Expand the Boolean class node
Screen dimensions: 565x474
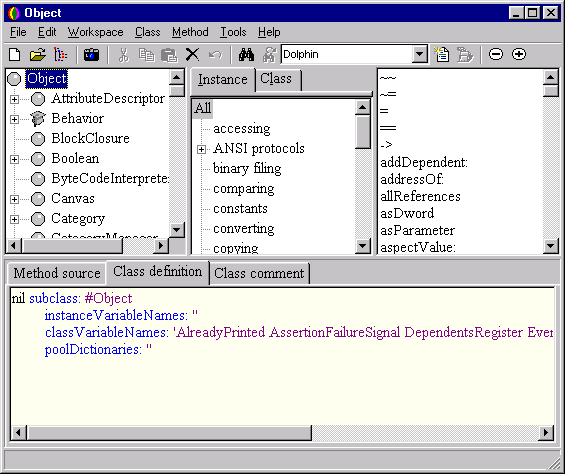coord(14,159)
